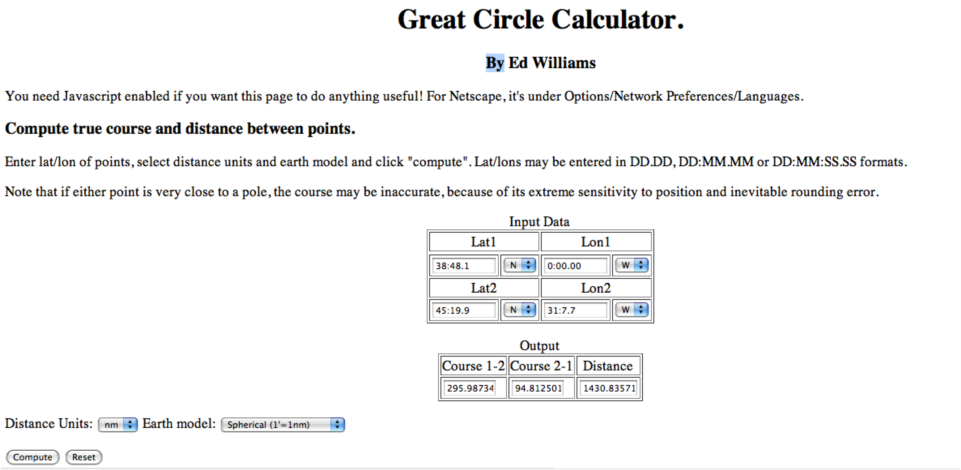Click the Lat2 field containing 45:19.9
Viewport: 961px width, 470px height.
(464, 310)
